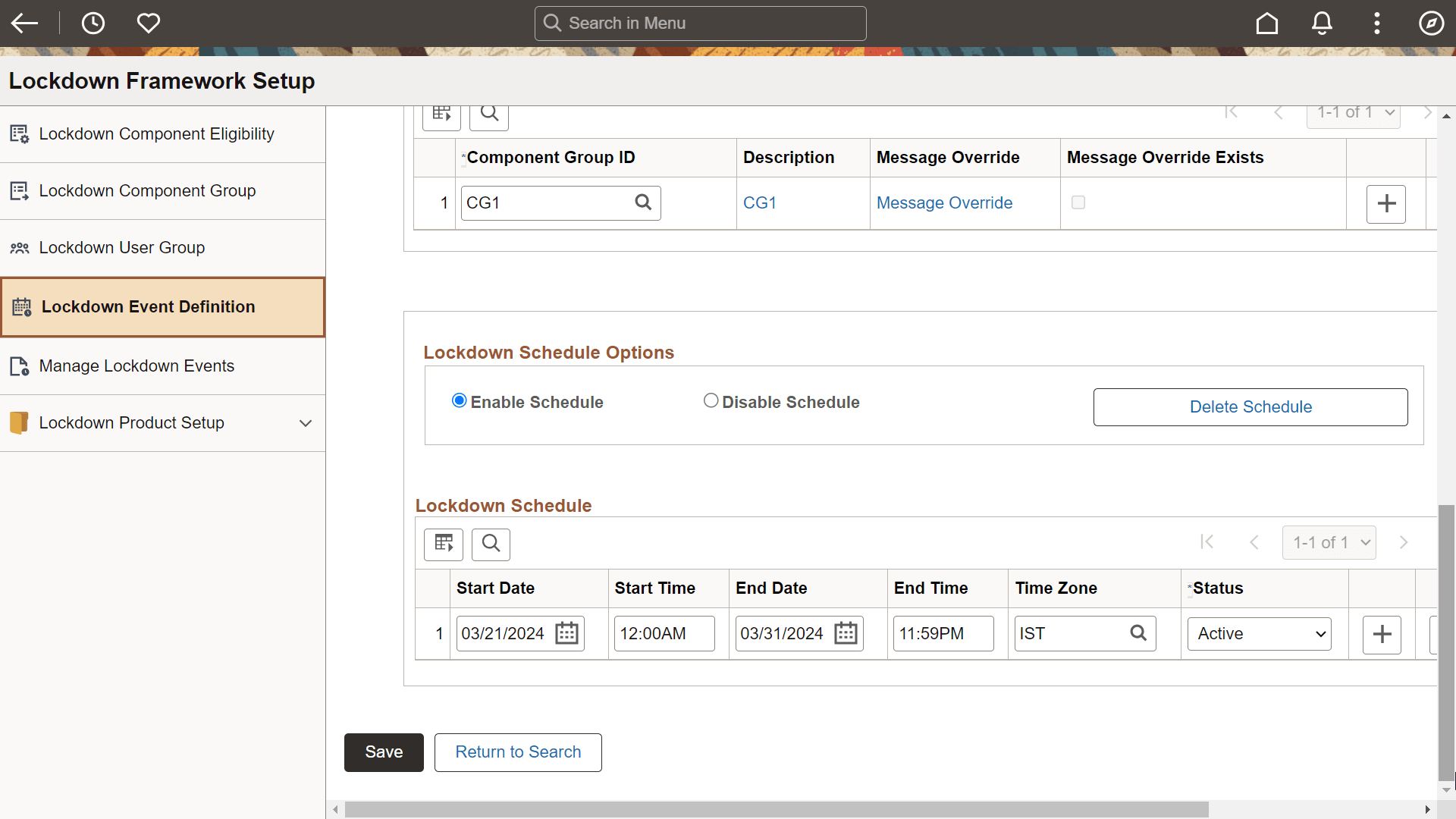The height and width of the screenshot is (819, 1456).
Task: Toggle Message Override Exists checkbox
Action: point(1078,202)
